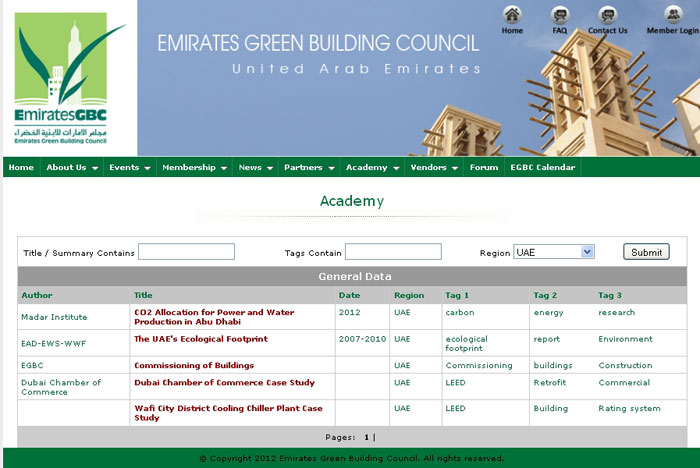The height and width of the screenshot is (468, 700).
Task: Expand the Academy menu
Action: 372,167
